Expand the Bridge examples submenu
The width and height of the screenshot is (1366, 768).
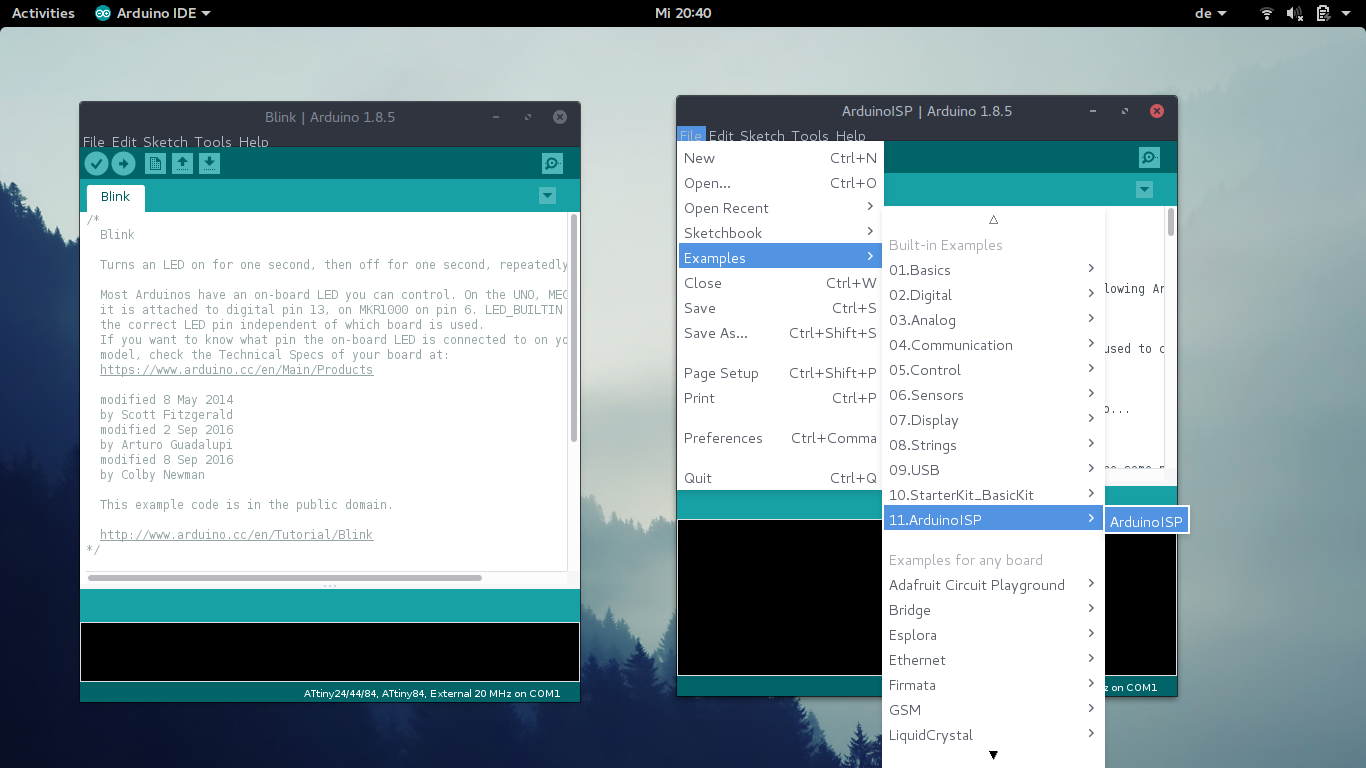click(x=993, y=610)
